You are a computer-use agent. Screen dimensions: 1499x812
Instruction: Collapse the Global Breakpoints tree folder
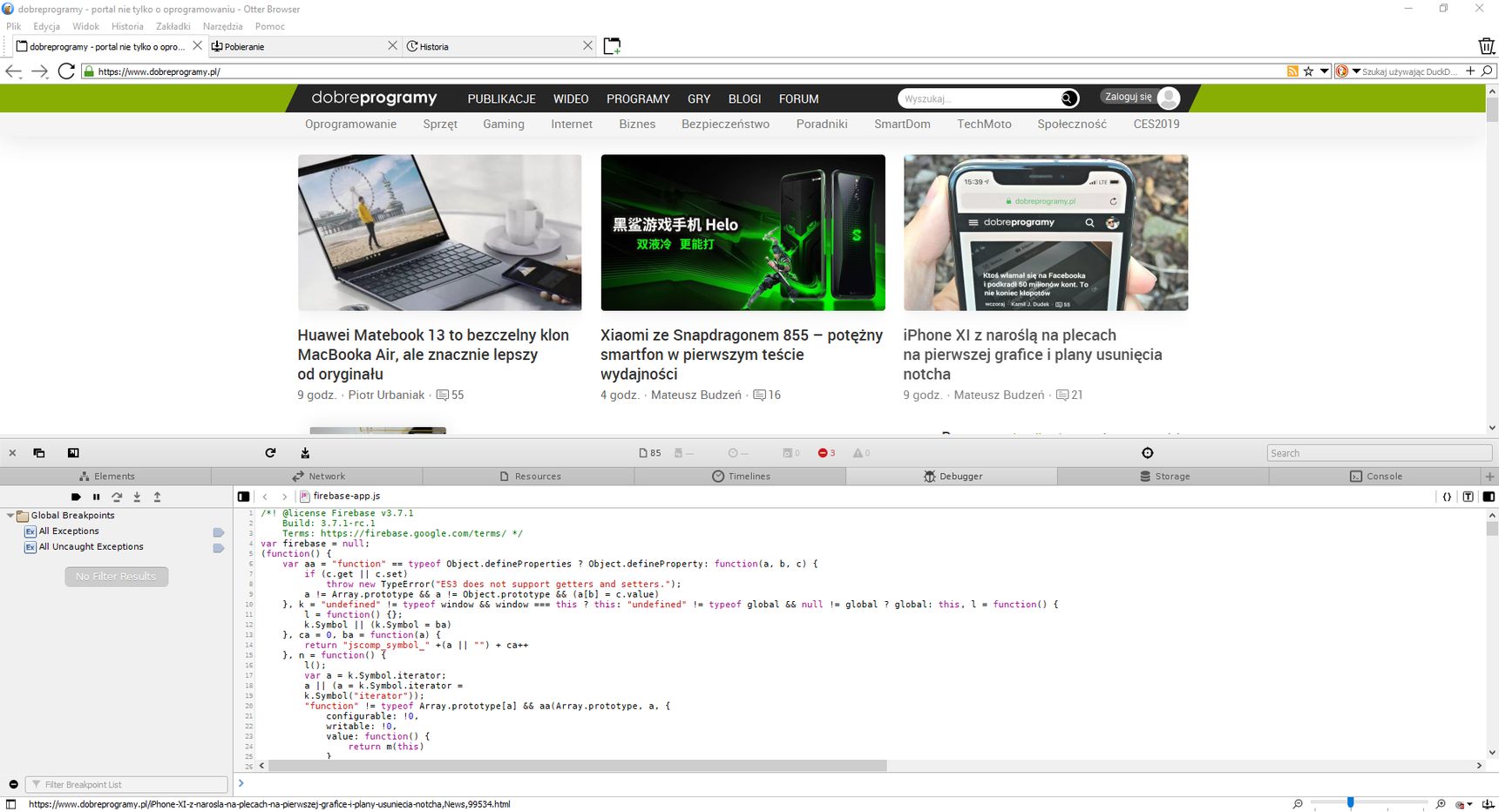tap(10, 516)
